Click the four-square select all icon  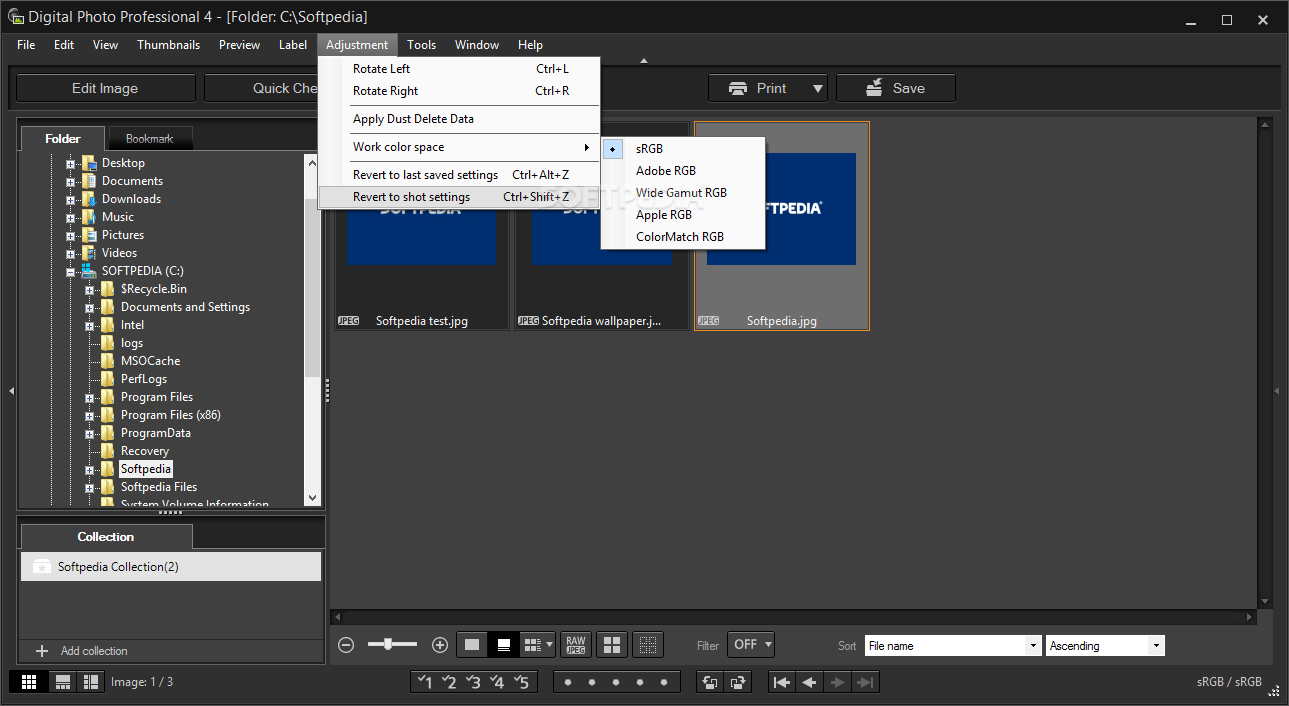tap(612, 645)
